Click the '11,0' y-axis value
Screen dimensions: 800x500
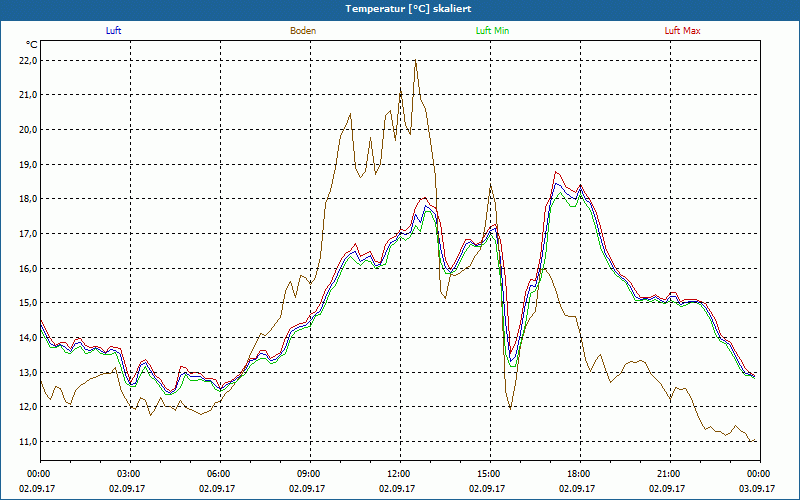[x=29, y=441]
